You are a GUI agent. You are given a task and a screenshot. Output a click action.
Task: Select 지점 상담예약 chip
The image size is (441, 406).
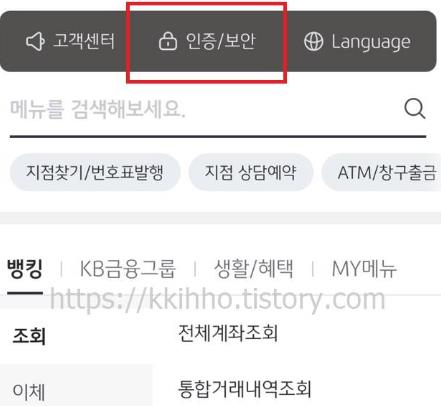tap(250, 172)
